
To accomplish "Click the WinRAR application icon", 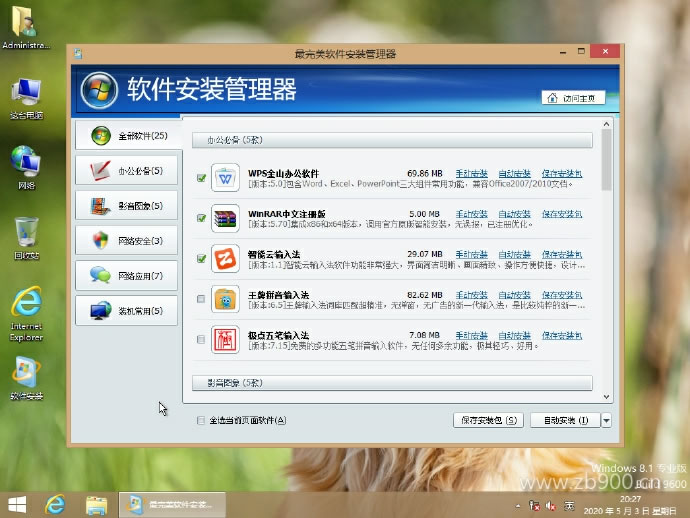I will pos(225,218).
